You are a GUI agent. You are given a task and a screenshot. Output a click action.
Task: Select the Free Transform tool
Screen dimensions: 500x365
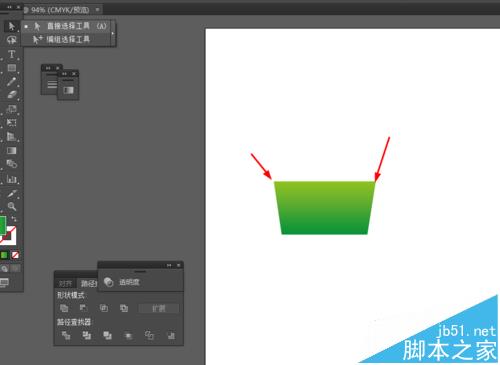pyautogui.click(x=12, y=123)
